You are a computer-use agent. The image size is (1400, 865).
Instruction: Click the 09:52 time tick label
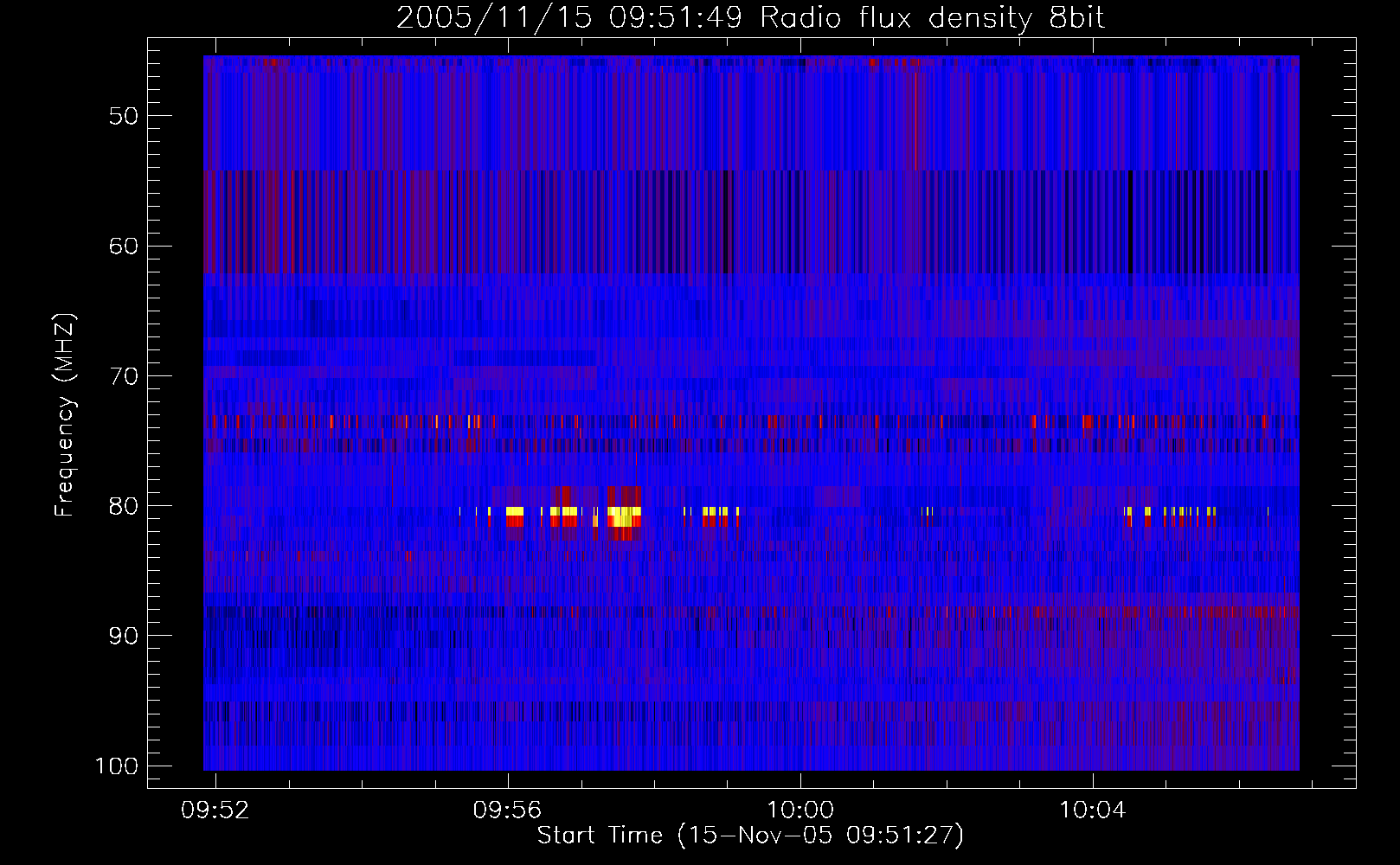click(x=215, y=811)
